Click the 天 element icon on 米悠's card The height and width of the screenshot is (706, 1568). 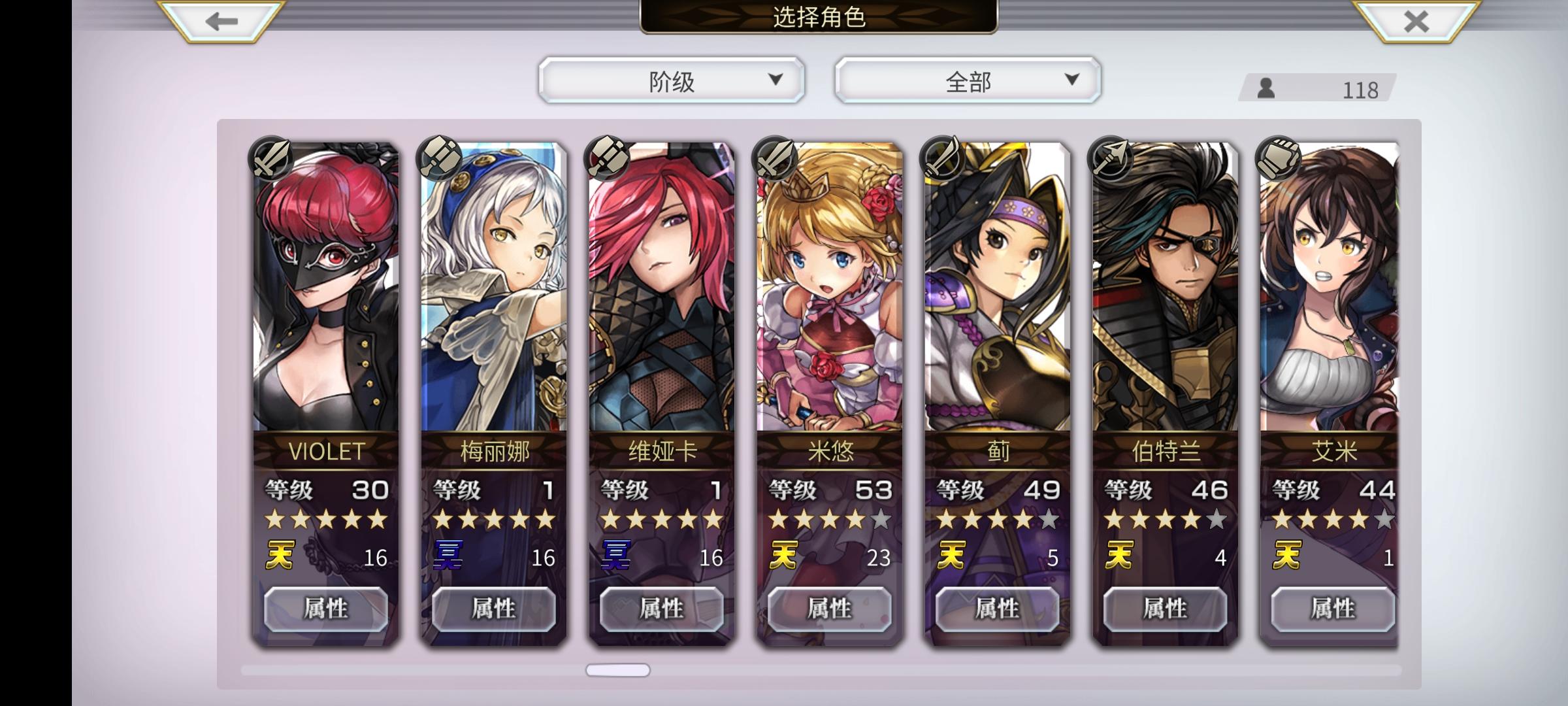783,556
